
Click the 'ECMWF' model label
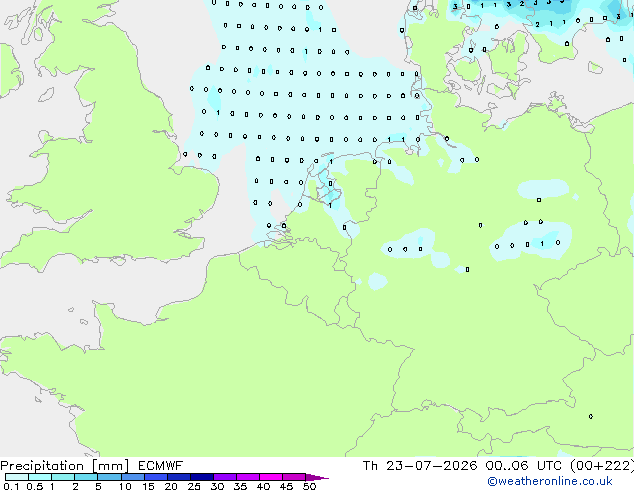tap(161, 466)
